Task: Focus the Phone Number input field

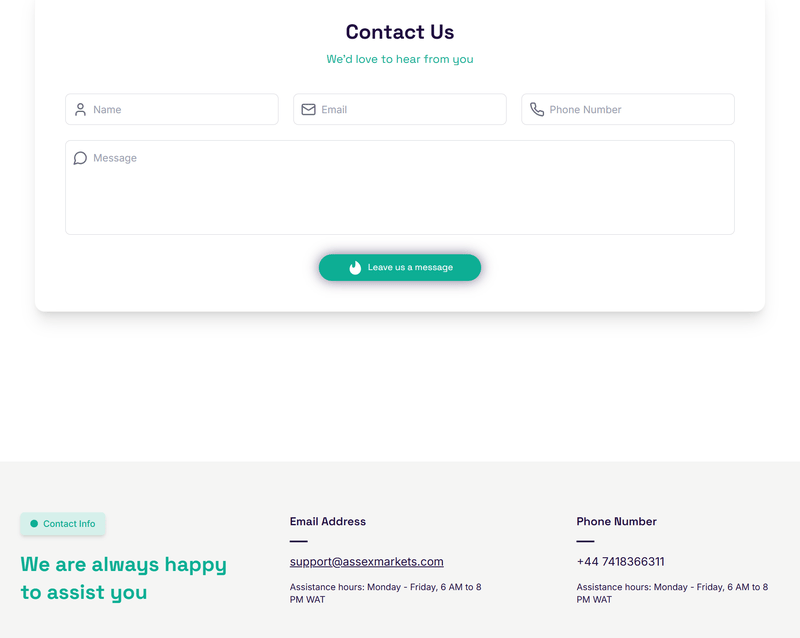Action: [x=628, y=109]
